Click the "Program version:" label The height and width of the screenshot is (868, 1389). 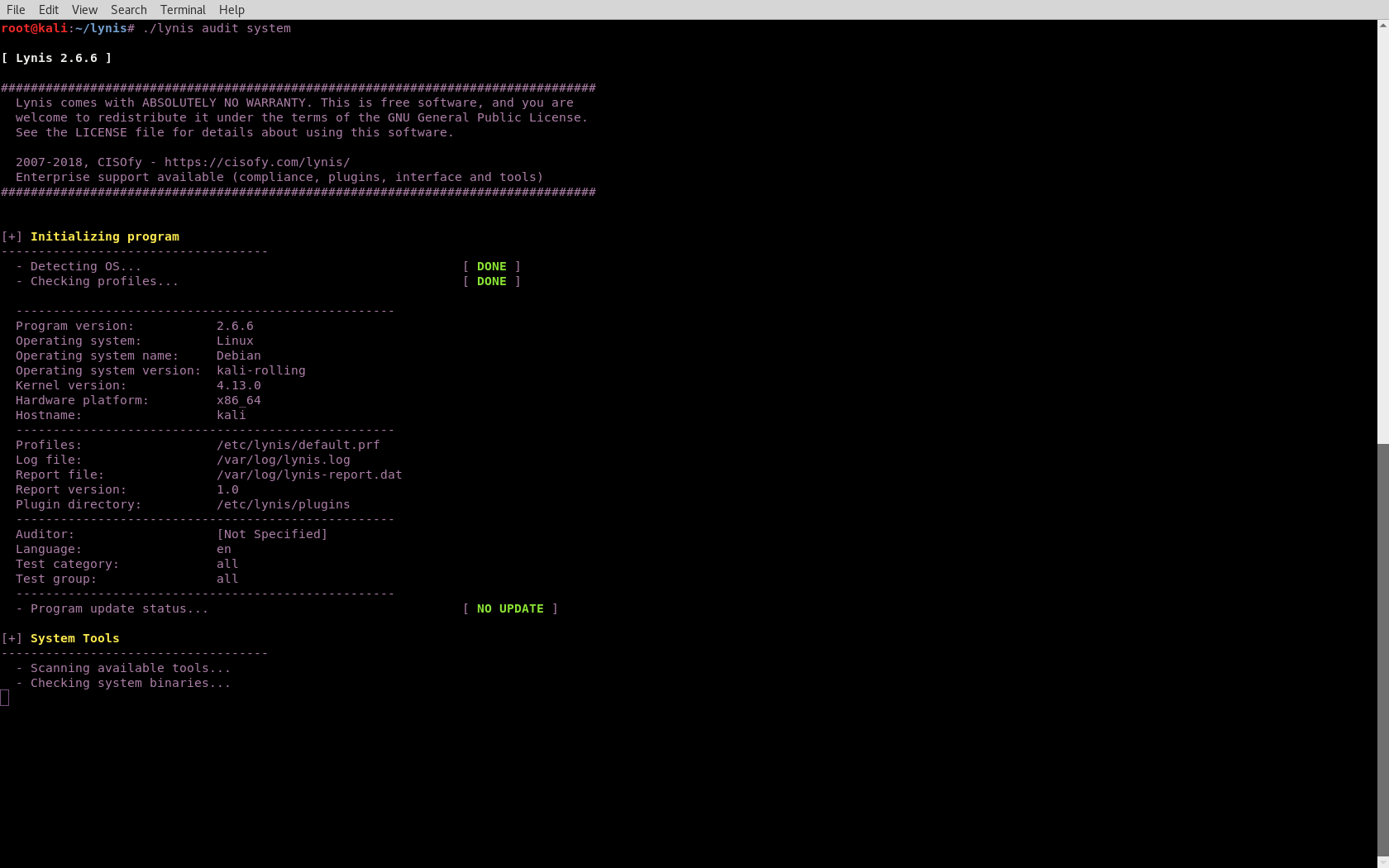tap(74, 326)
